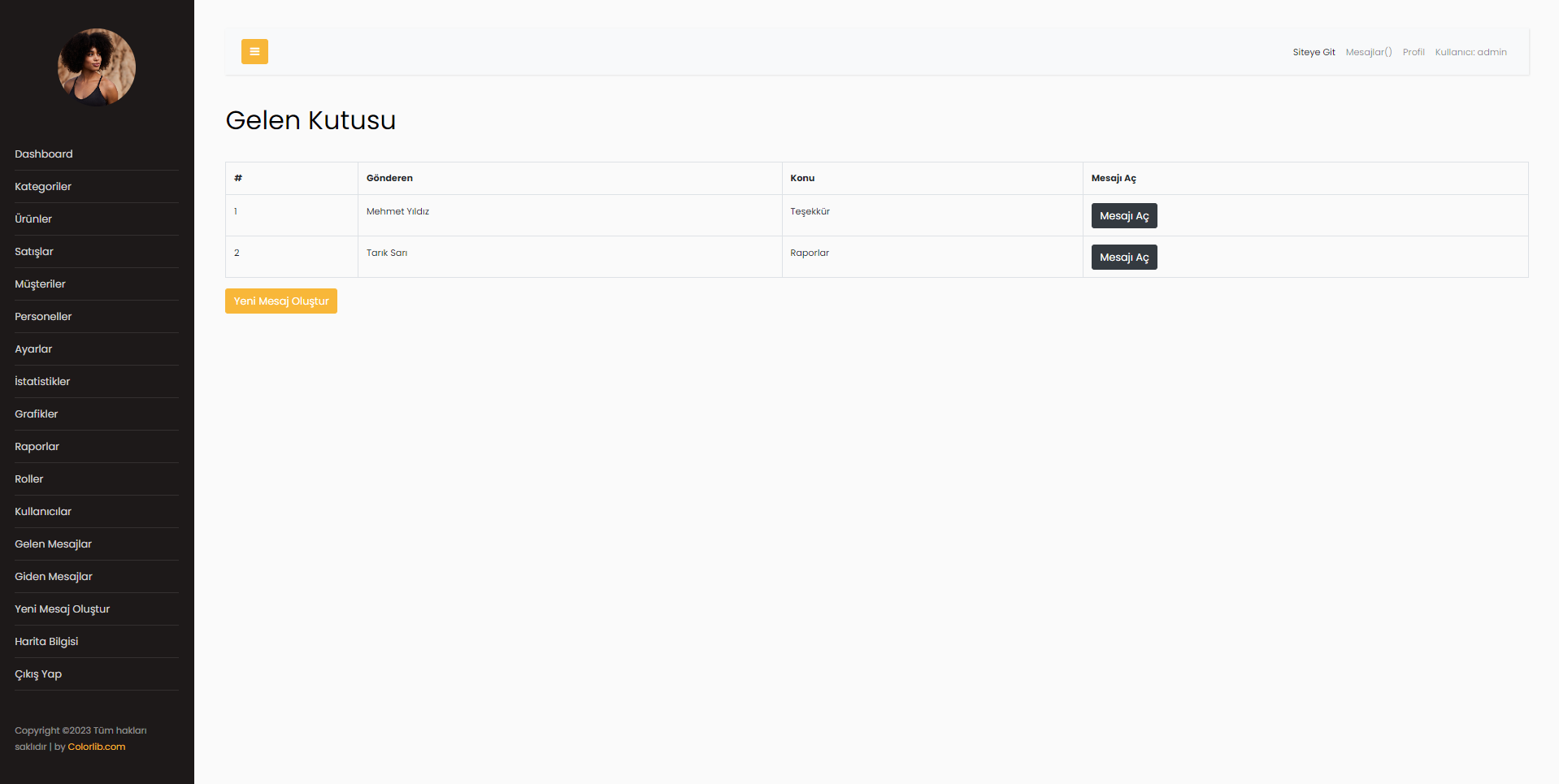The width and height of the screenshot is (1559, 784).
Task: Log out via Çıkış Yap
Action: point(38,674)
